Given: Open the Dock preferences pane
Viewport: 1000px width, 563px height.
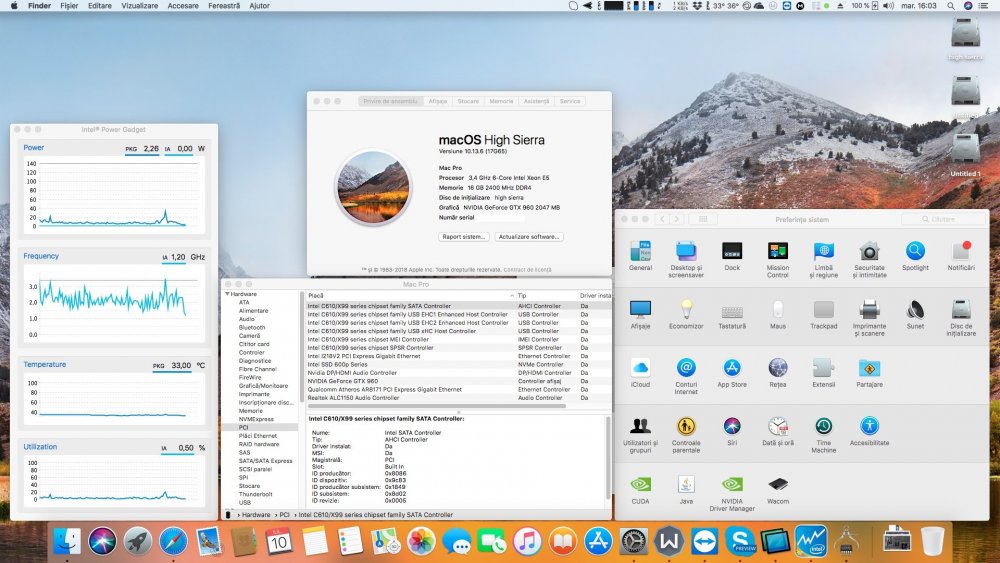Looking at the screenshot, I should coord(732,256).
